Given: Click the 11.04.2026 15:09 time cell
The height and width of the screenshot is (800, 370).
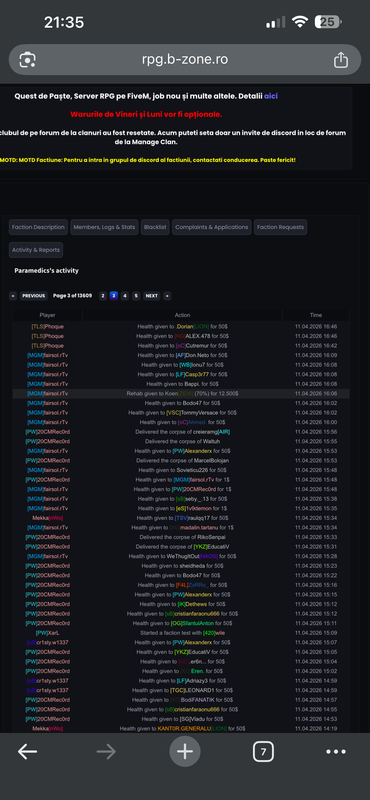Looking at the screenshot, I should (x=316, y=633).
